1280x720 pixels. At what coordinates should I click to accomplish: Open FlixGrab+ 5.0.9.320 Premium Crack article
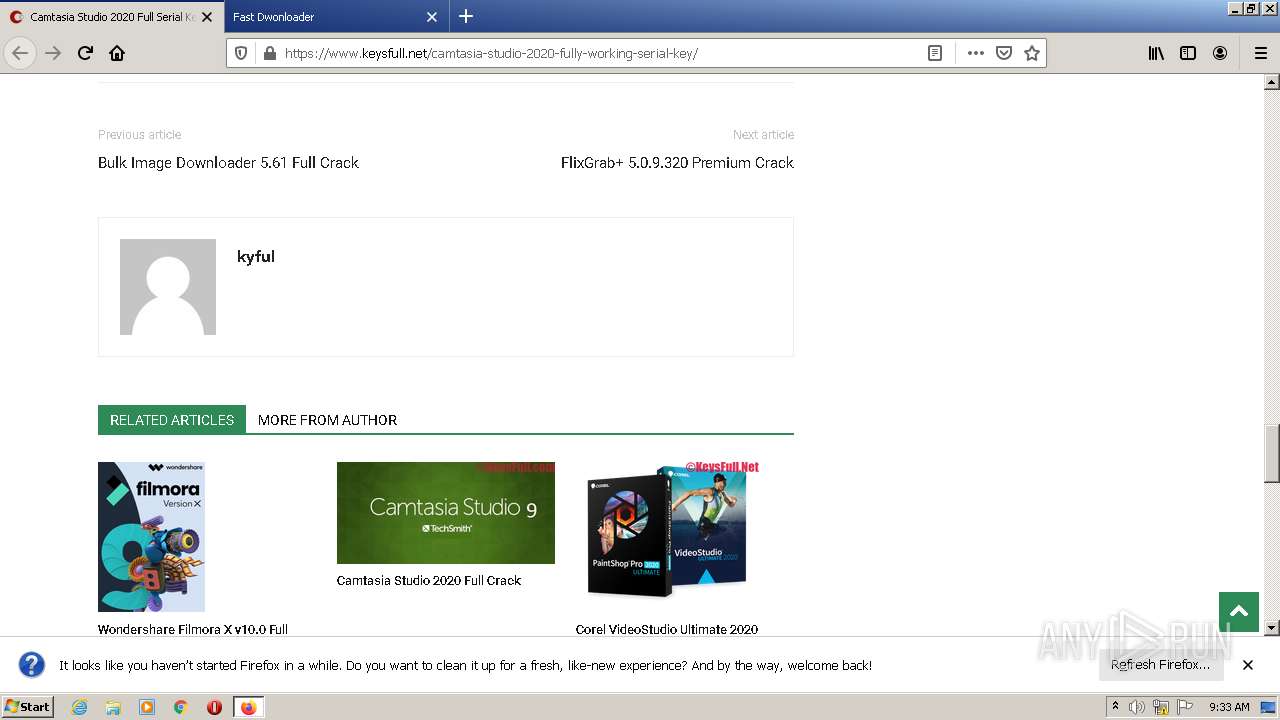[677, 162]
